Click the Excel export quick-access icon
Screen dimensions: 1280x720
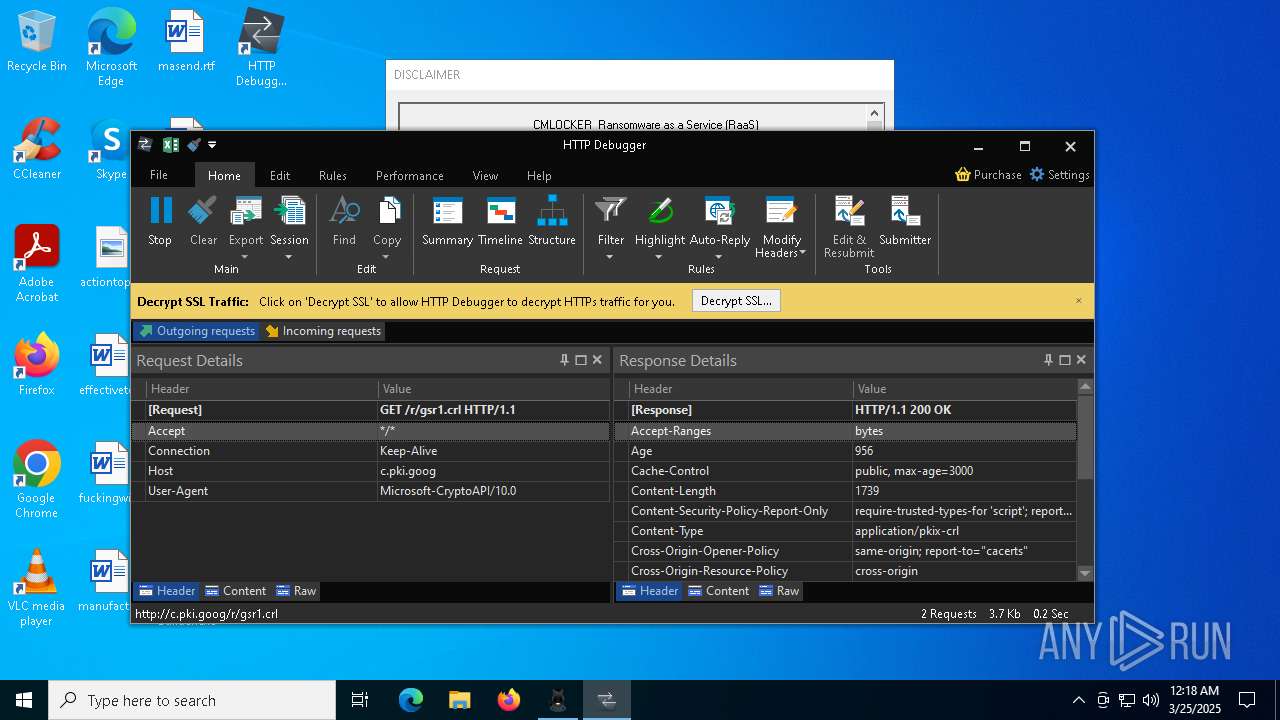(170, 145)
